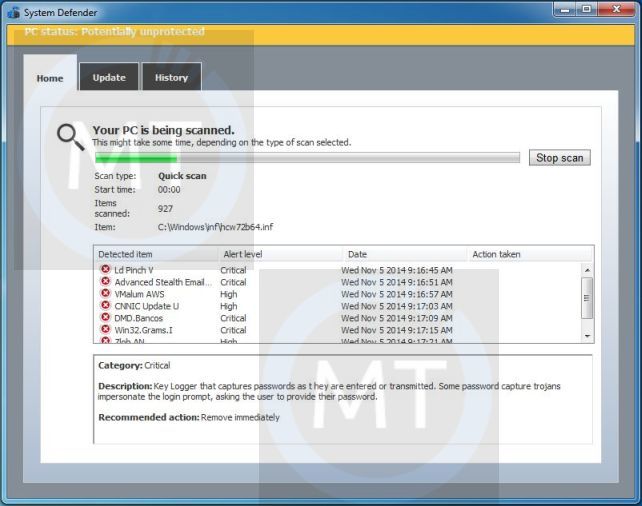Click the Quick scan type value

coord(182,176)
